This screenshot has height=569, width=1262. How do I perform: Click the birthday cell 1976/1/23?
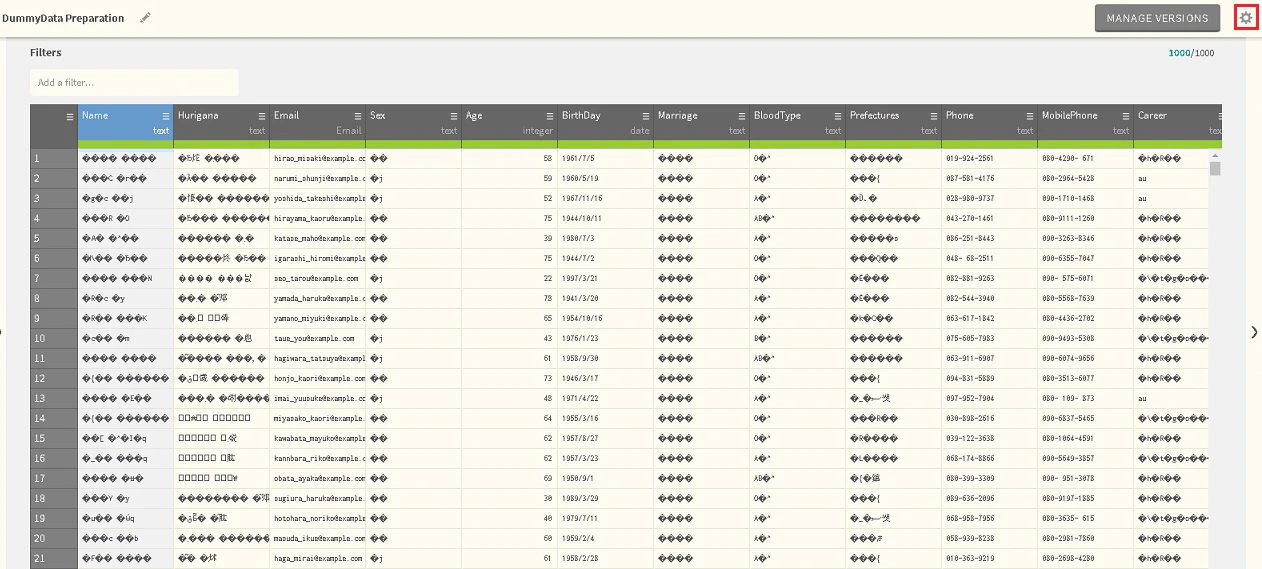pos(606,339)
